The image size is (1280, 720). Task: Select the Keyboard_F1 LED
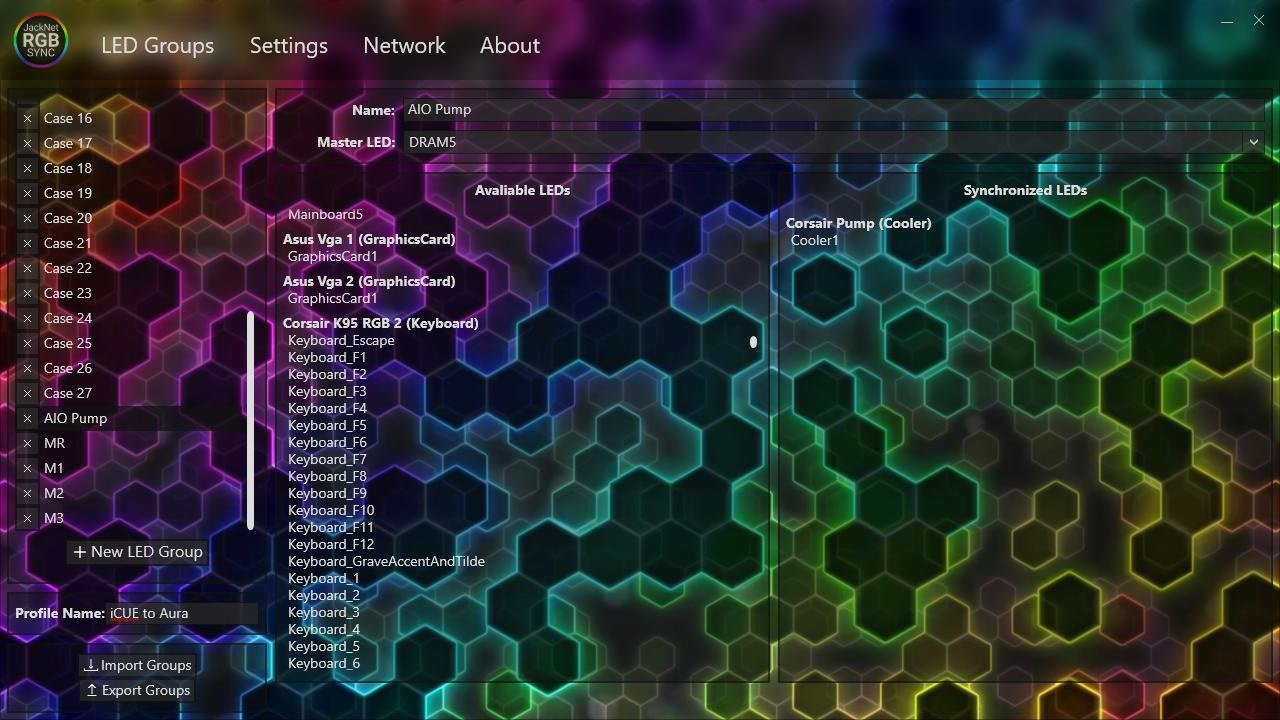point(327,357)
